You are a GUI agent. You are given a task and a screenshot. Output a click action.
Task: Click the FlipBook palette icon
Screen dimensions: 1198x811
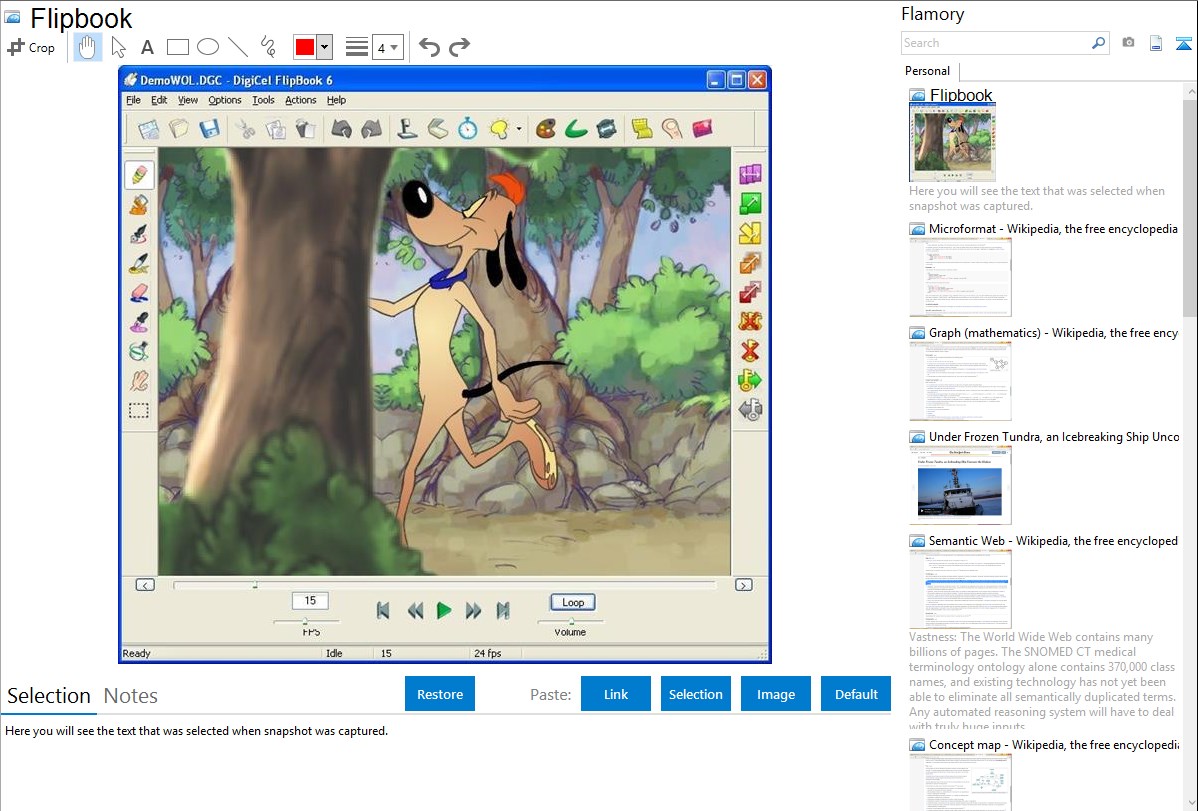[x=546, y=128]
